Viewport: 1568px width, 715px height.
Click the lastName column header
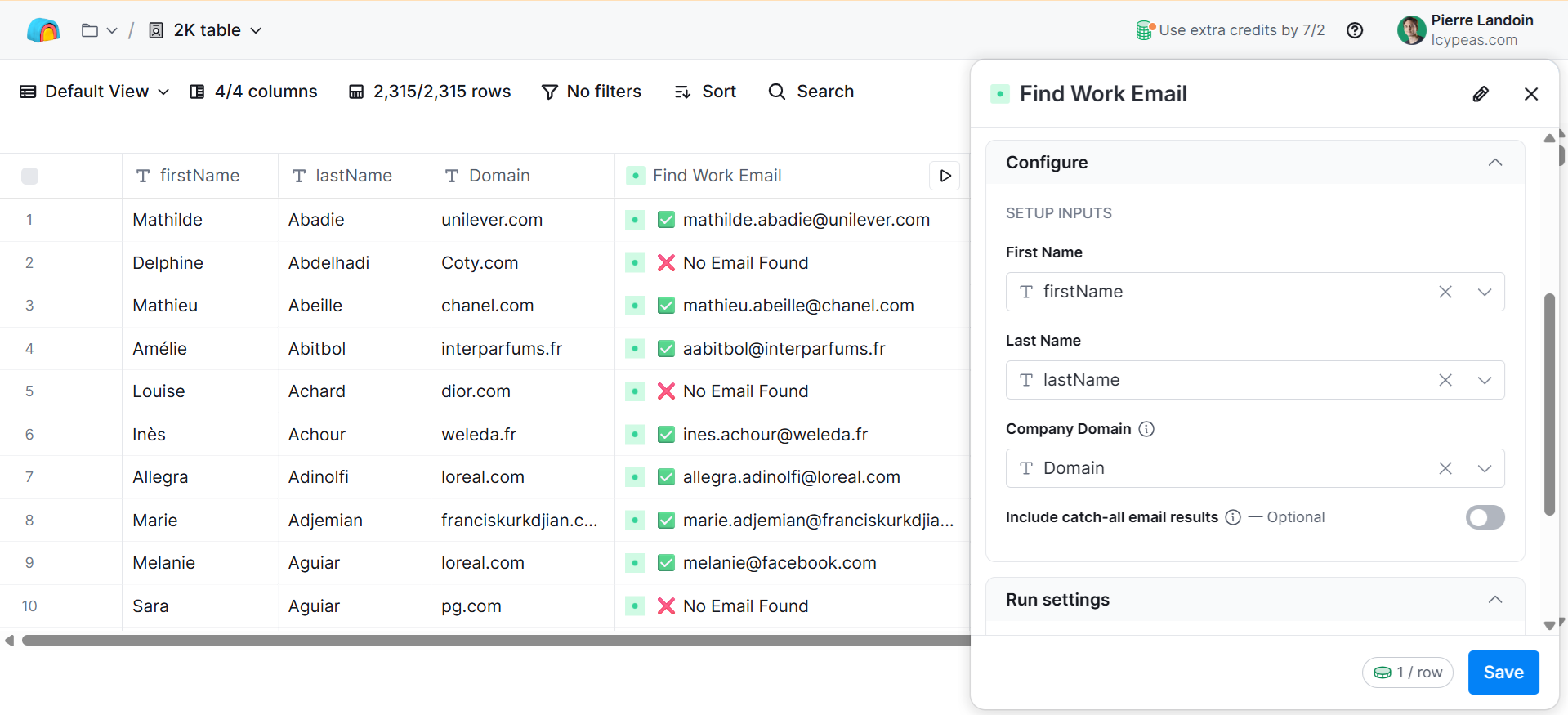coord(355,176)
